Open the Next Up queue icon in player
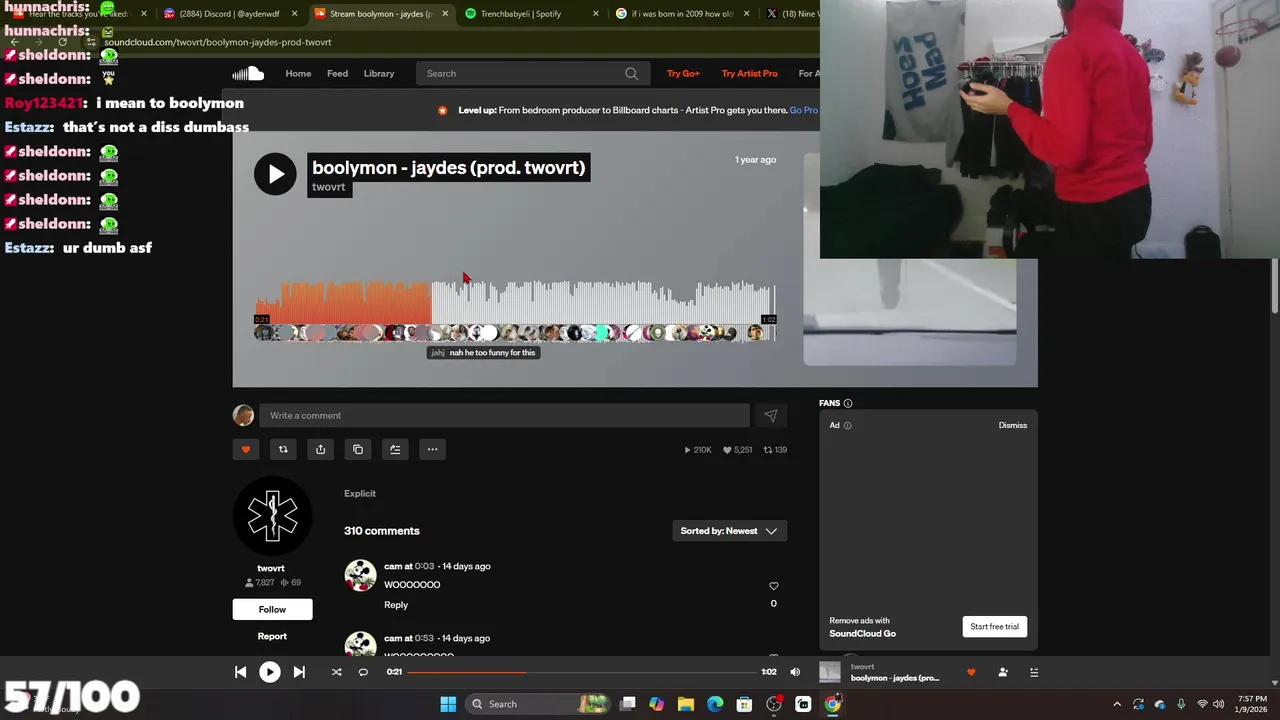Image resolution: width=1280 pixels, height=720 pixels. click(1034, 672)
